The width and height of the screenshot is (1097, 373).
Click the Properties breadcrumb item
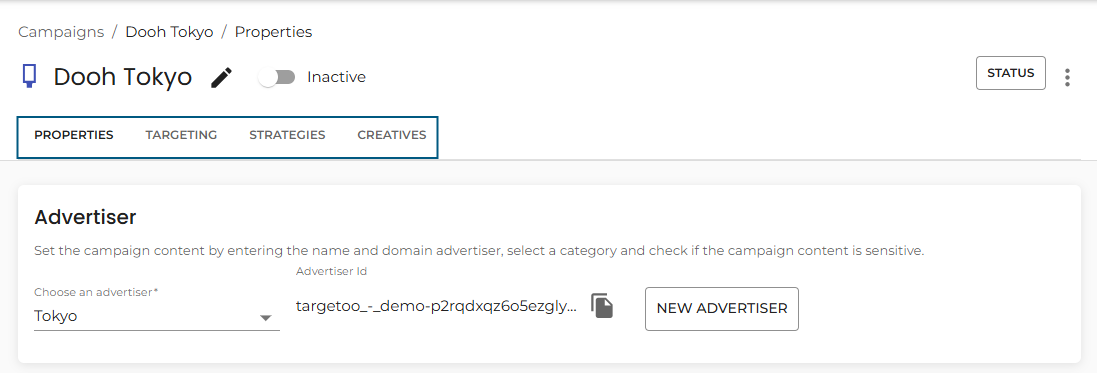(273, 32)
